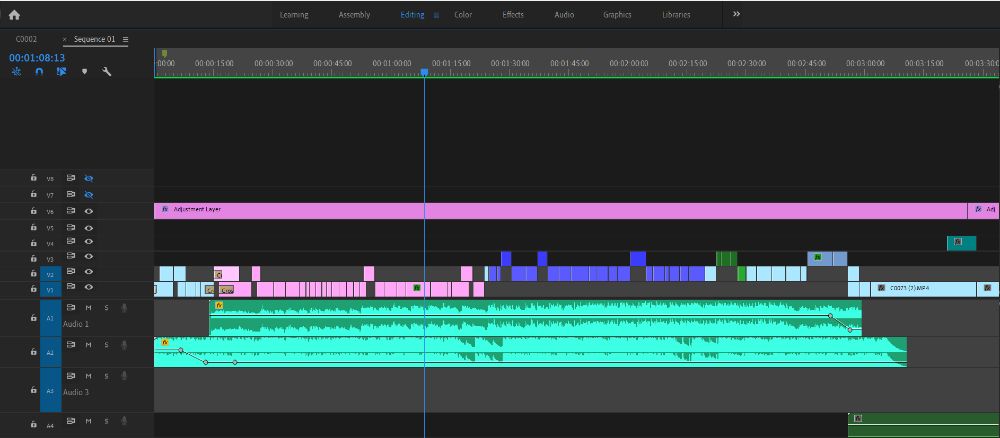Open the Sequence 01 panel menu

coord(125,40)
